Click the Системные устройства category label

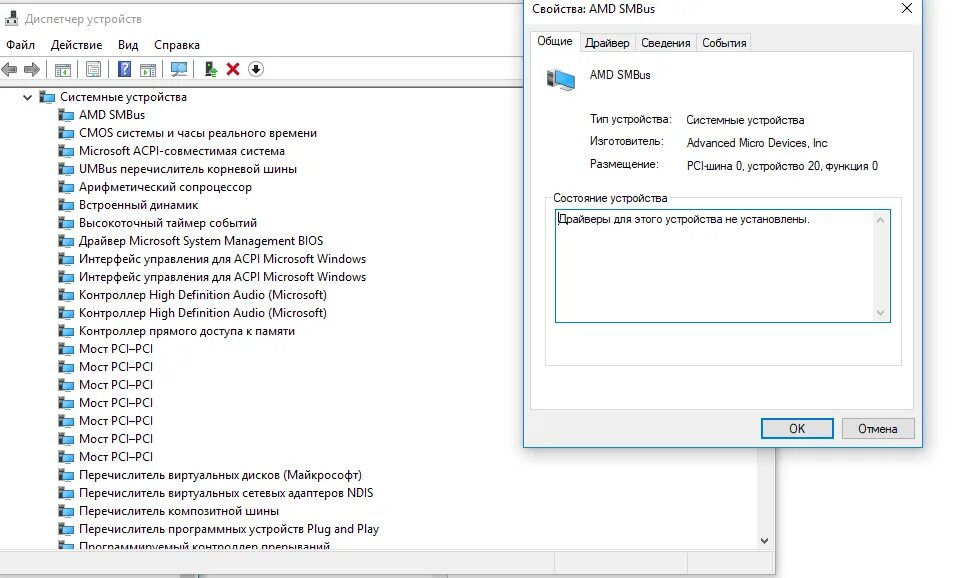click(x=123, y=97)
